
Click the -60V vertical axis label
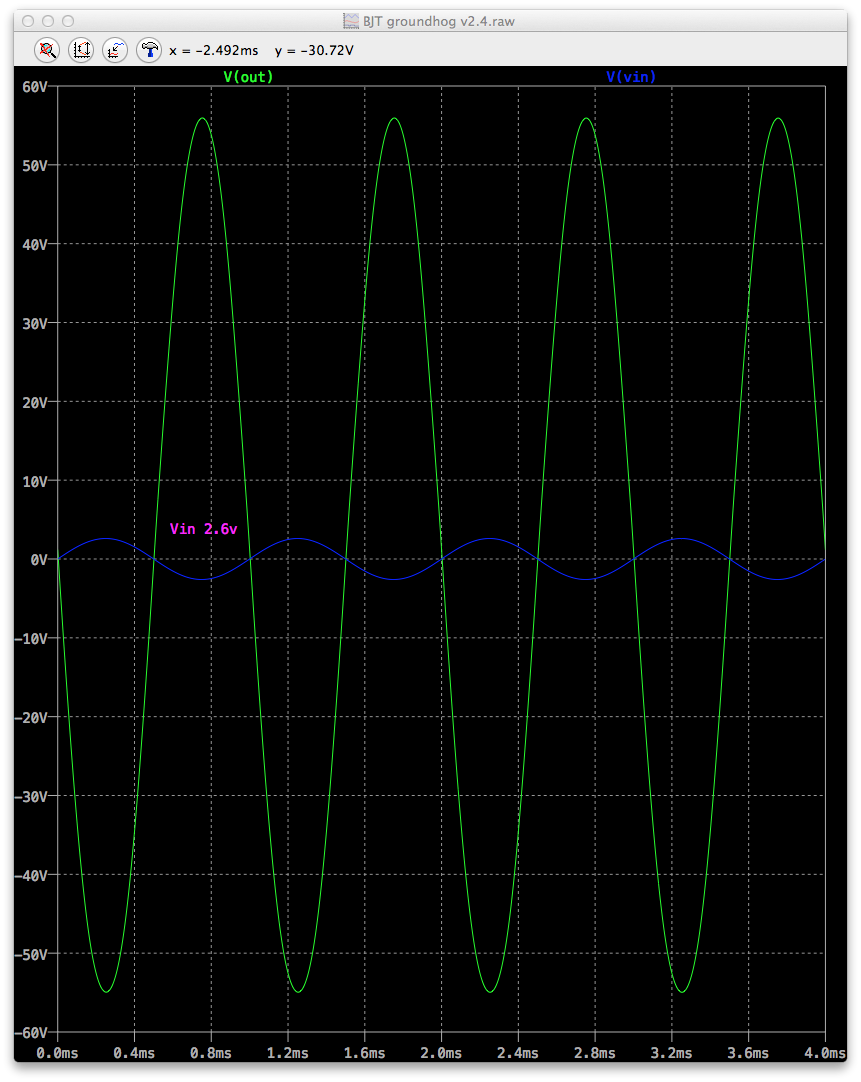click(x=31, y=1033)
